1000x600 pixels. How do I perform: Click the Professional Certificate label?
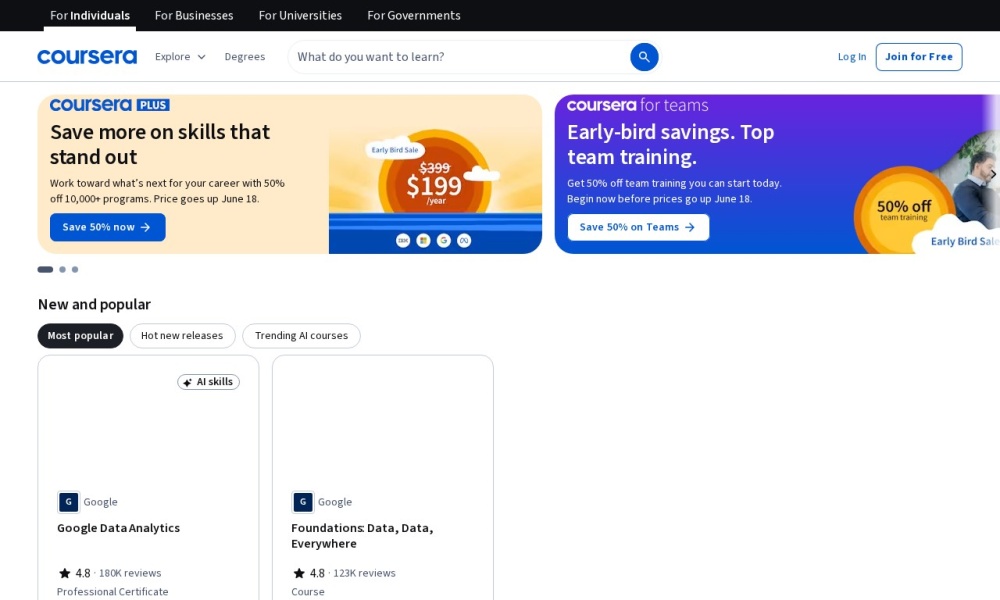tap(113, 592)
